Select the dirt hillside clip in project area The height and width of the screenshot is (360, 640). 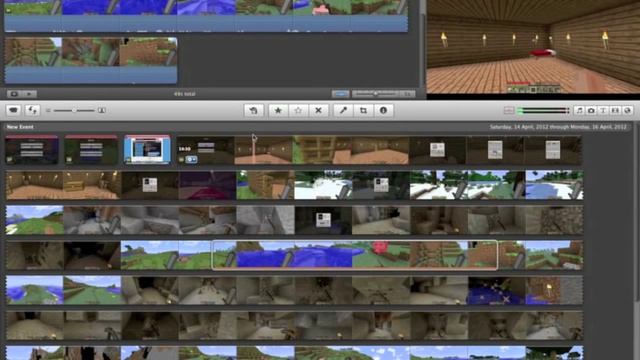tap(148, 52)
